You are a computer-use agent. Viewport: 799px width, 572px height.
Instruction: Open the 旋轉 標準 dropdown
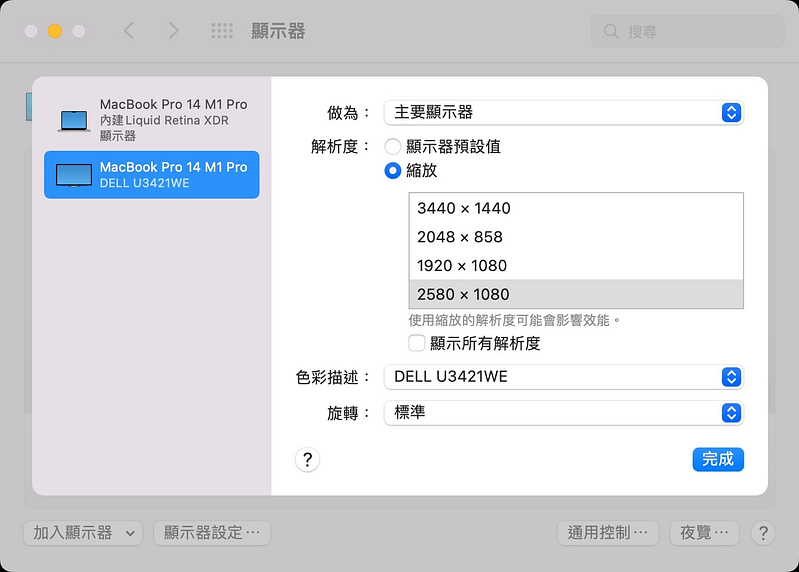pyautogui.click(x=563, y=412)
